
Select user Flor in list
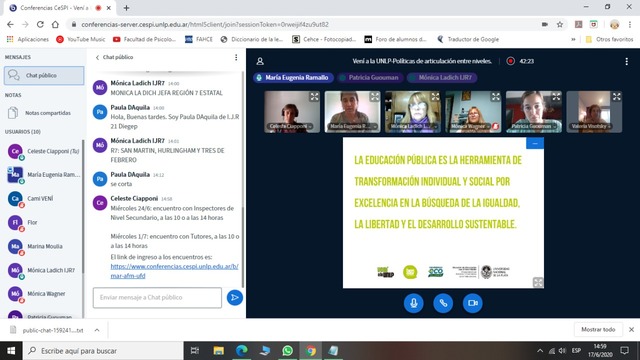(44, 222)
